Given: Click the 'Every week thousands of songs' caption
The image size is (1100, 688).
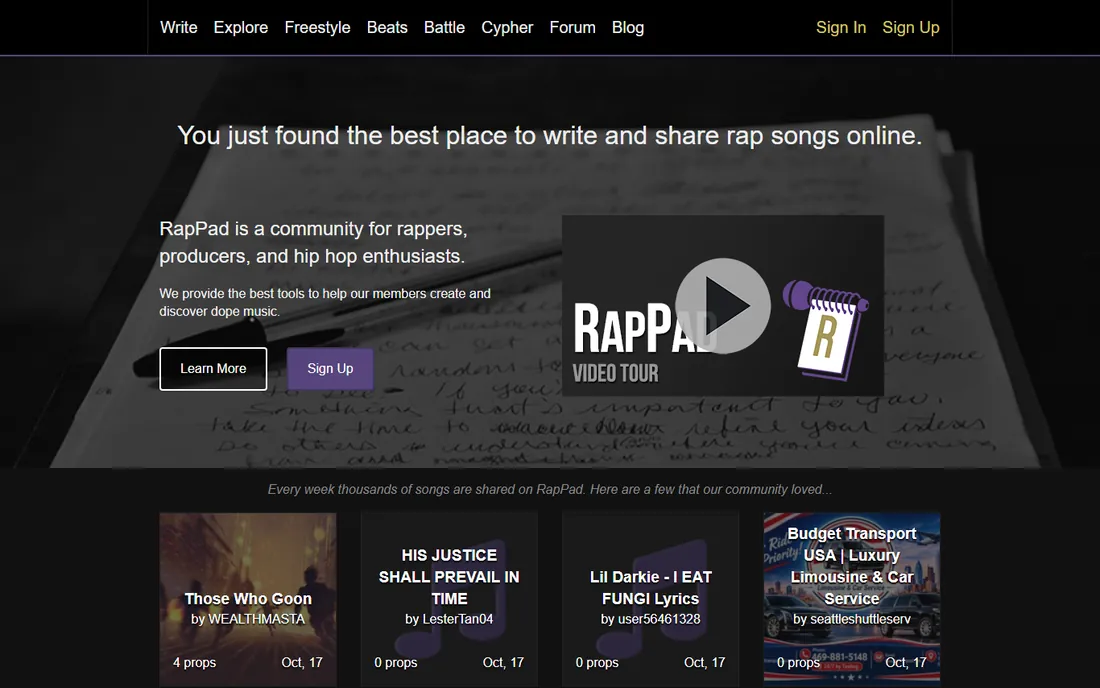Looking at the screenshot, I should (550, 490).
